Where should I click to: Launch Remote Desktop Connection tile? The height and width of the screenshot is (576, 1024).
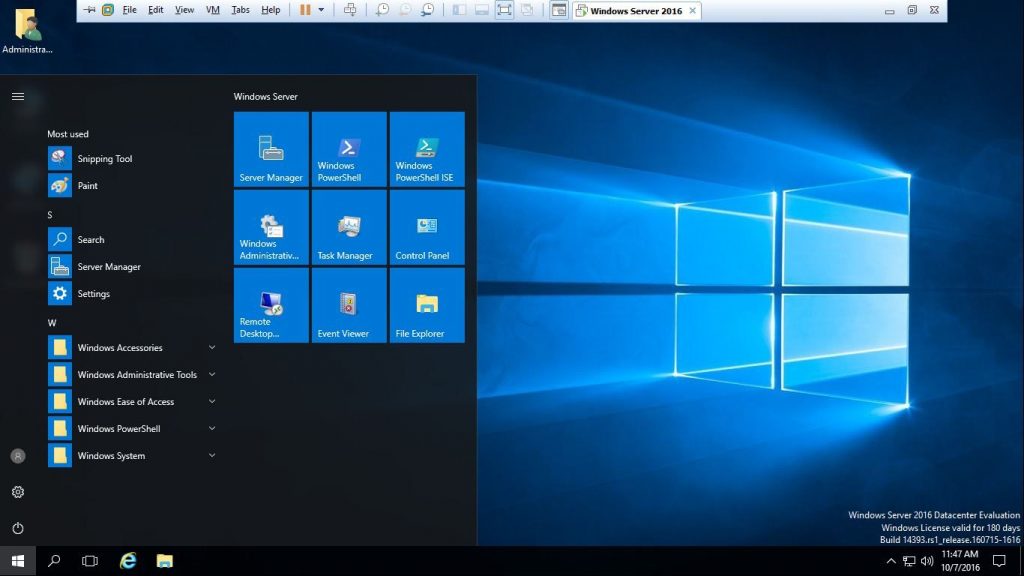click(x=270, y=305)
